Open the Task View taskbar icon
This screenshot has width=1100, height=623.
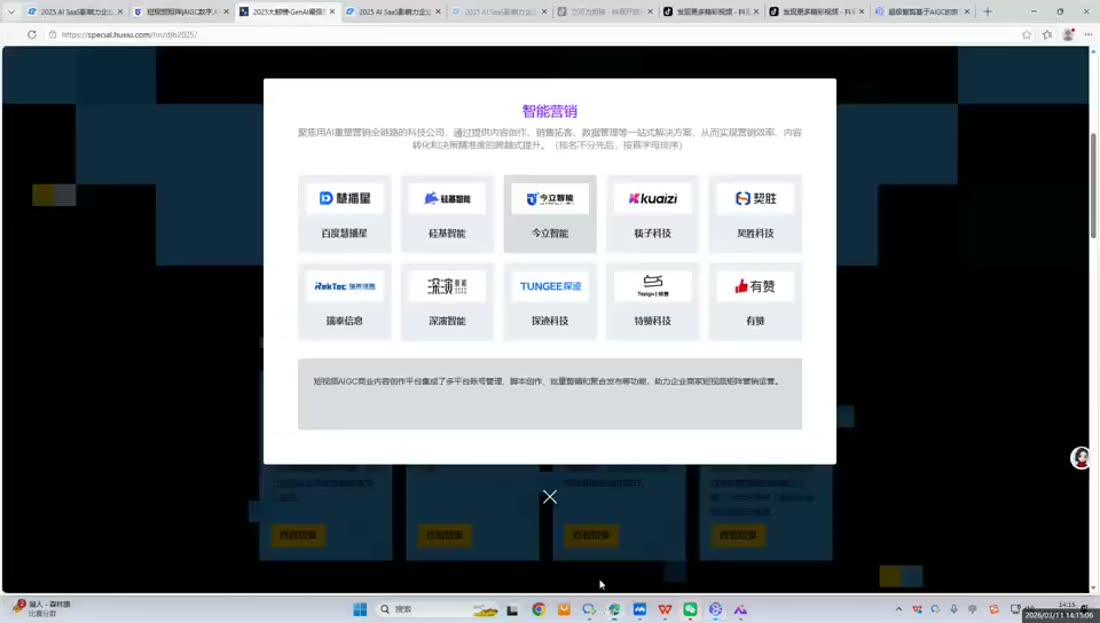(512, 610)
